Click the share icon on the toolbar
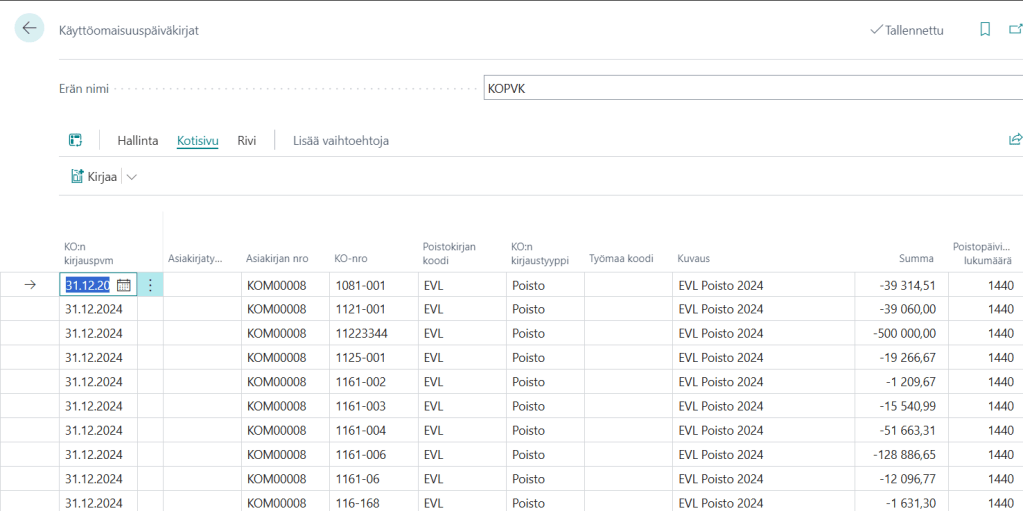1023x511 pixels. pos(1015,140)
